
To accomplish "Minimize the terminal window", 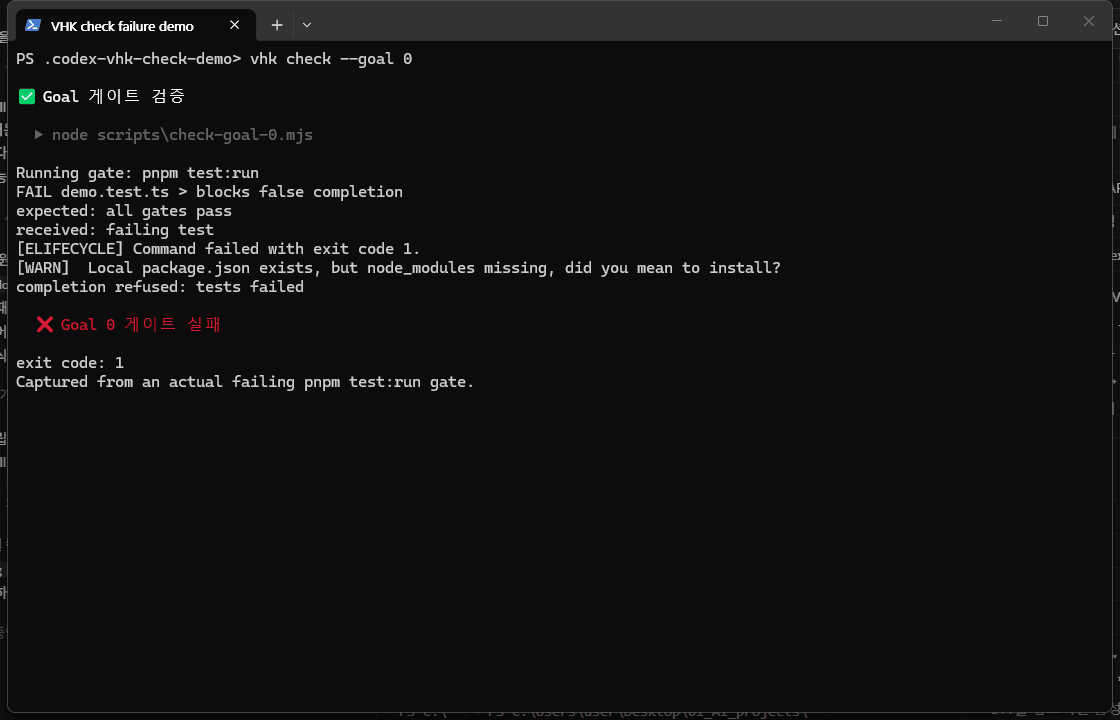I will tap(997, 21).
